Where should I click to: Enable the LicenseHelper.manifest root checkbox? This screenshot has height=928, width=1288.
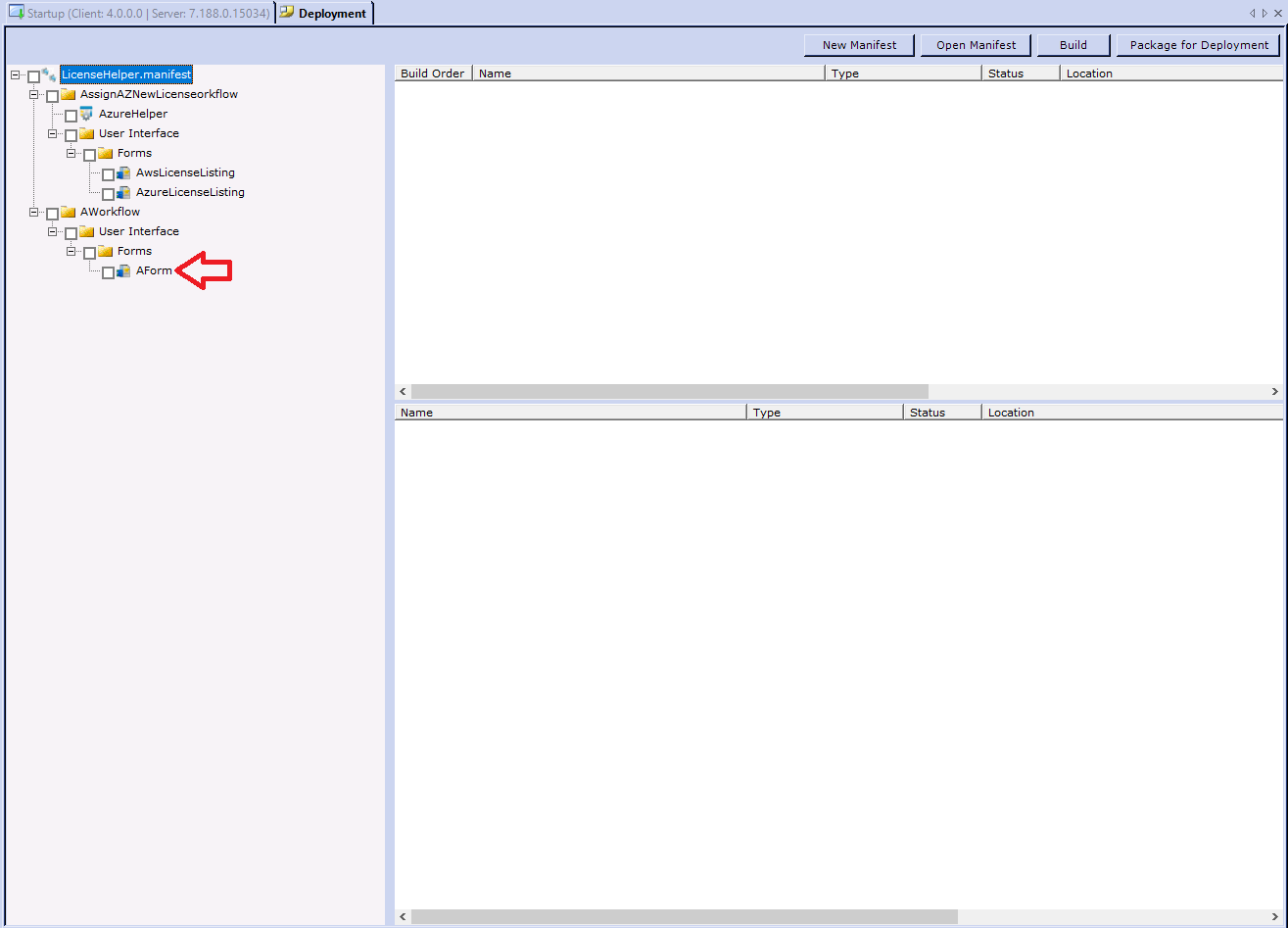pos(33,76)
